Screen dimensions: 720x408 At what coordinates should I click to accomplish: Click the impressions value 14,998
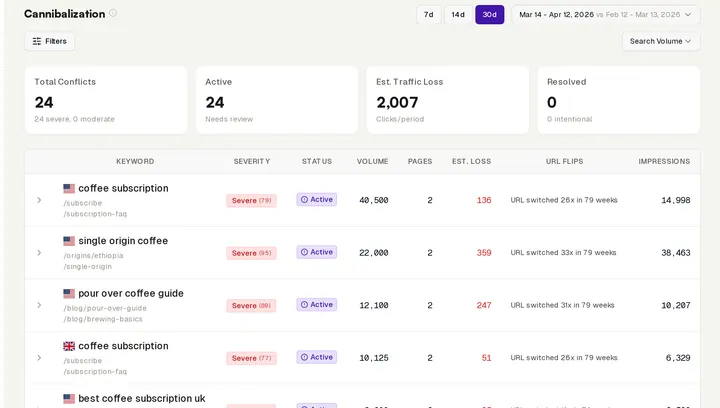[x=676, y=200]
